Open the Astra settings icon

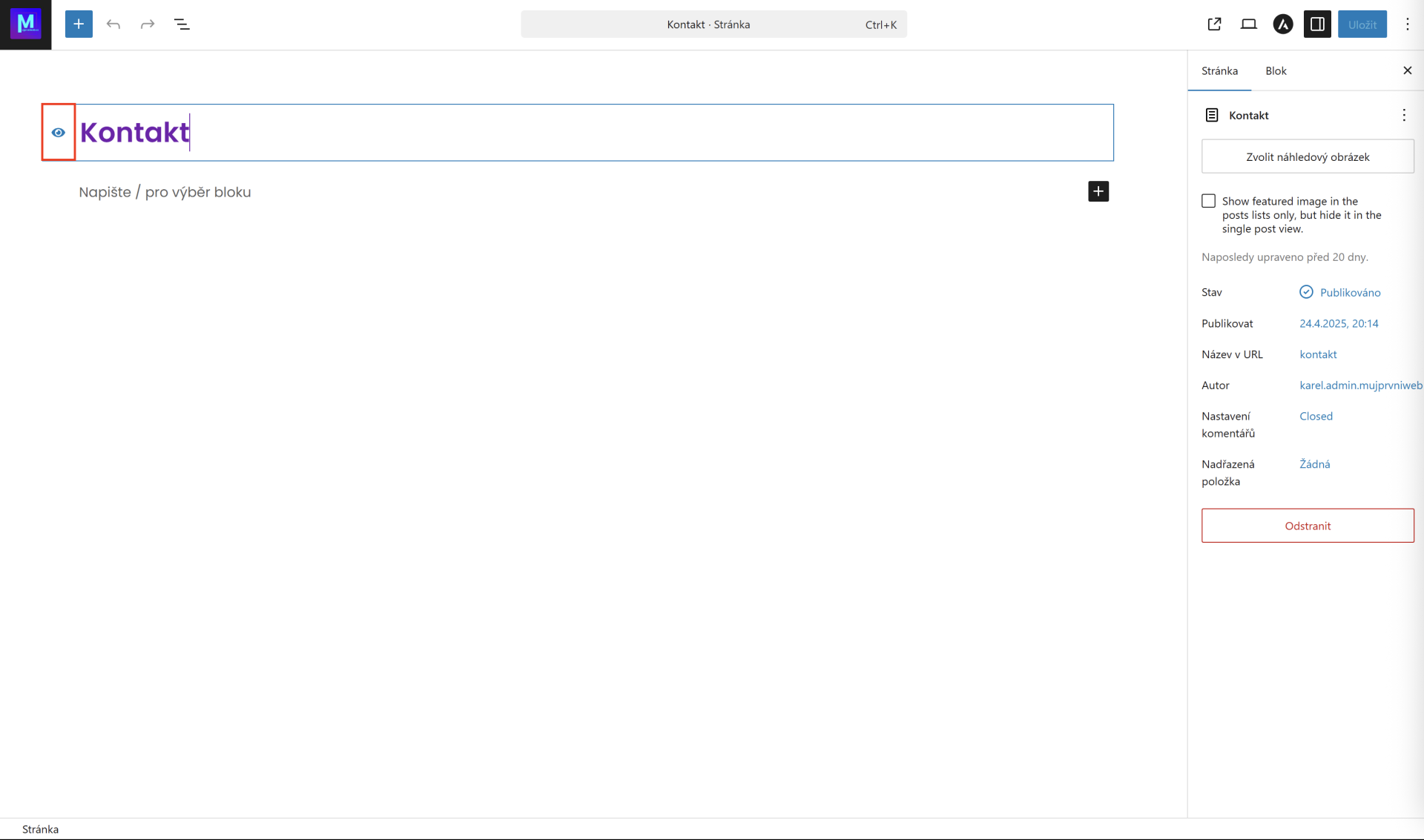point(1282,24)
